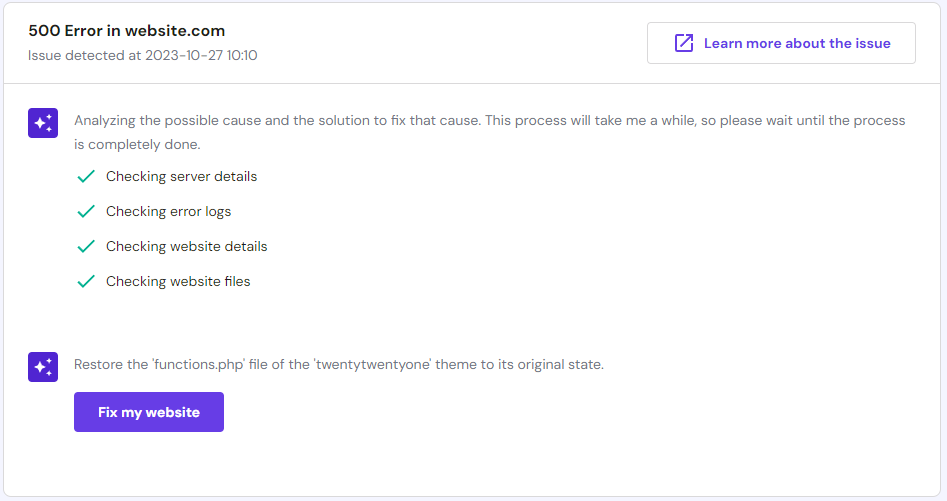Select the Checking website files step
The height and width of the screenshot is (501, 947).
[x=178, y=282]
